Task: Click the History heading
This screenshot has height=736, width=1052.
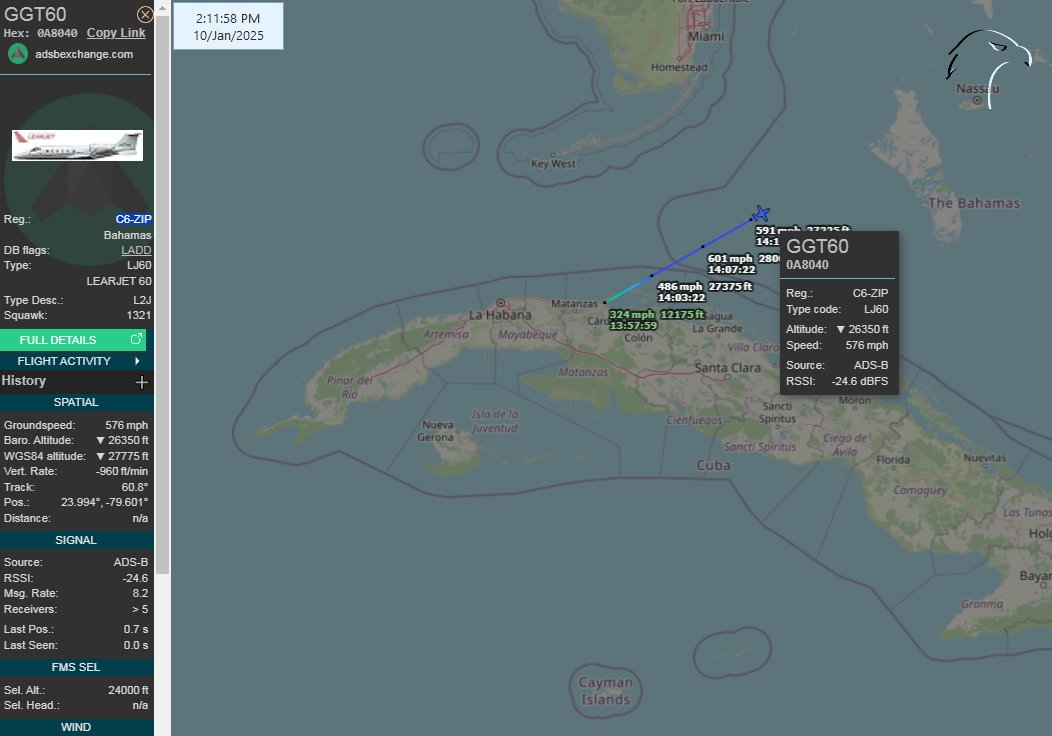Action: click(23, 380)
